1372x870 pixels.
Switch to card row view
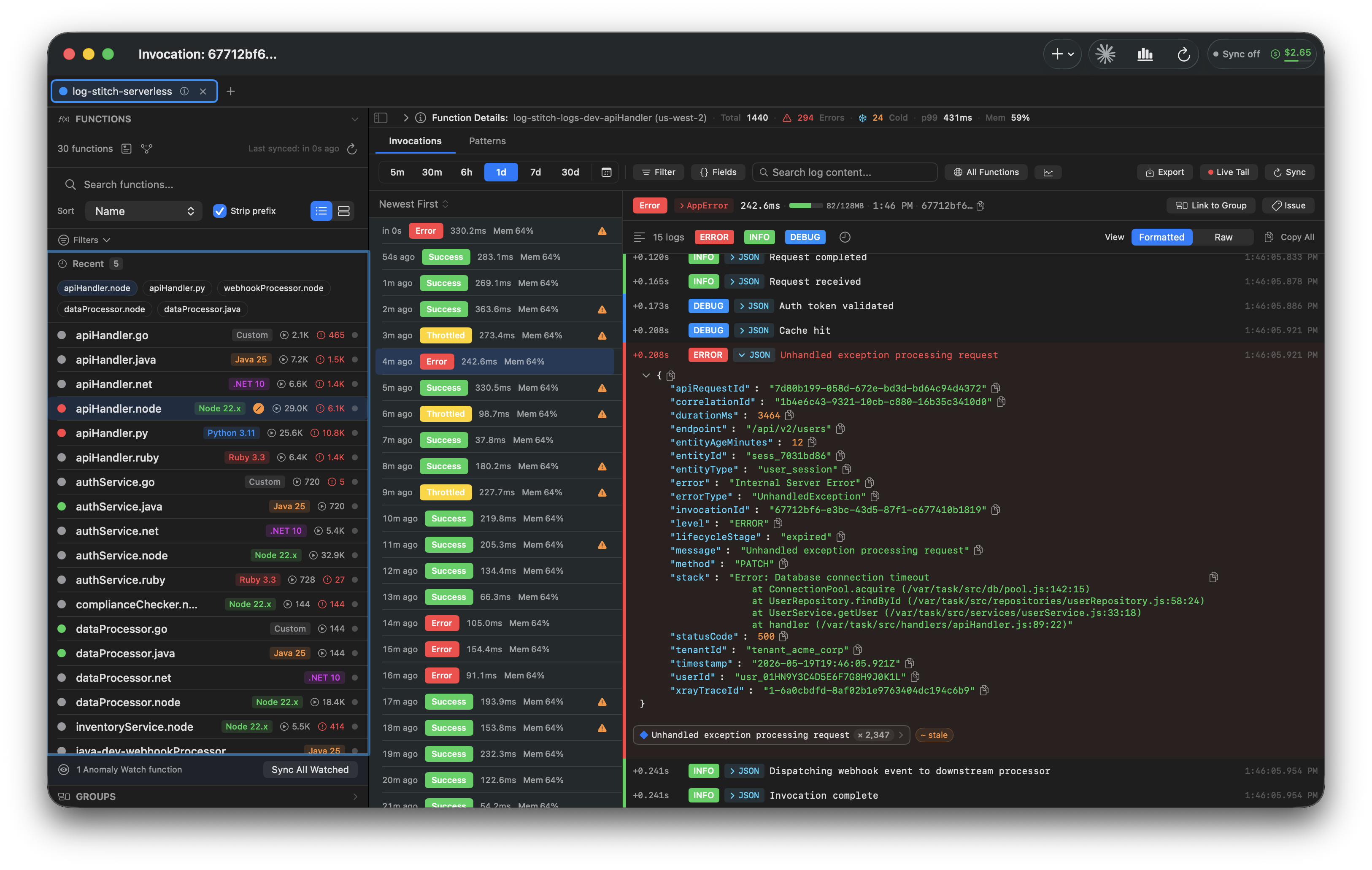[343, 211]
